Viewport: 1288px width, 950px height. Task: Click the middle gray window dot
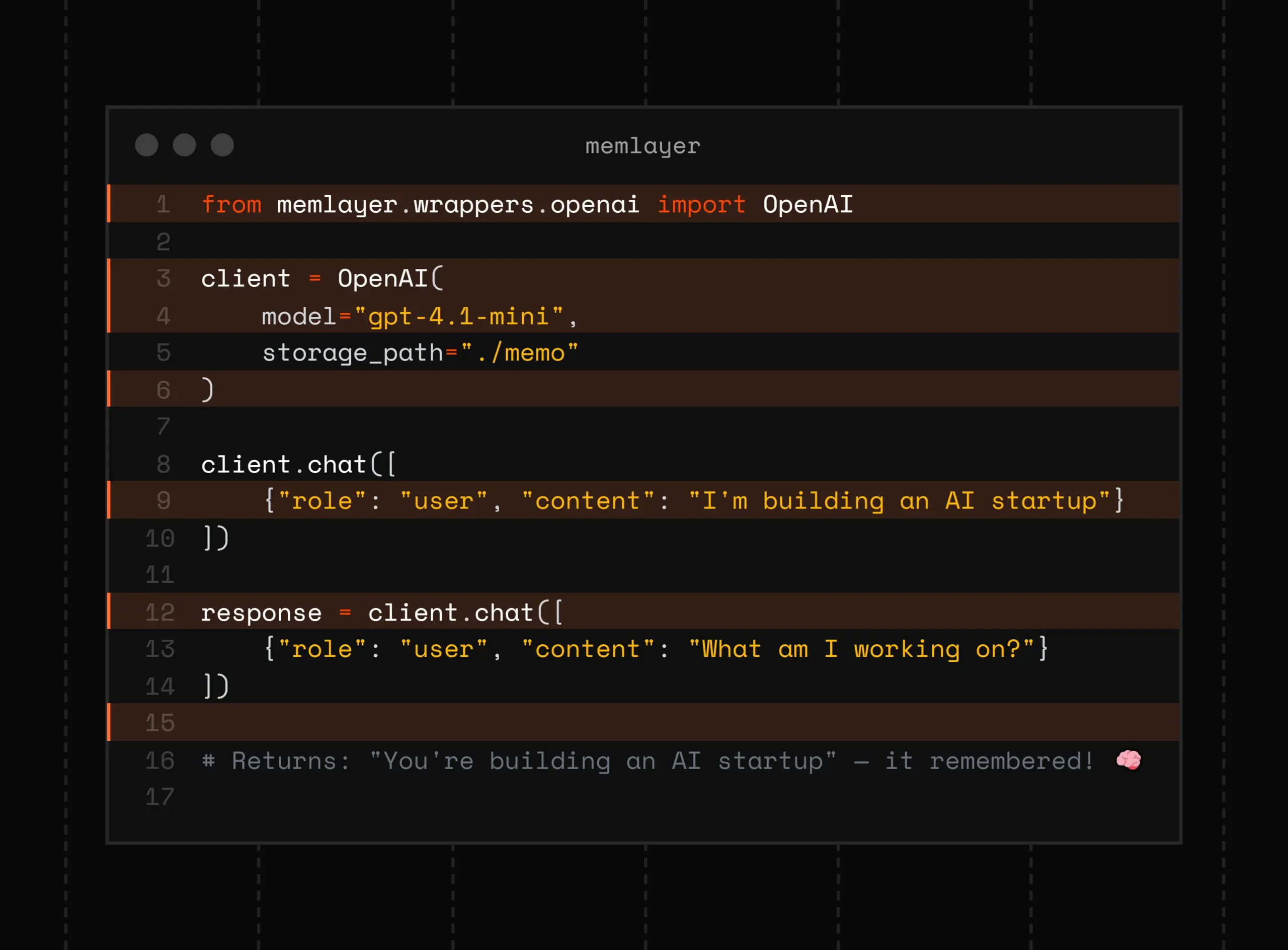point(184,145)
